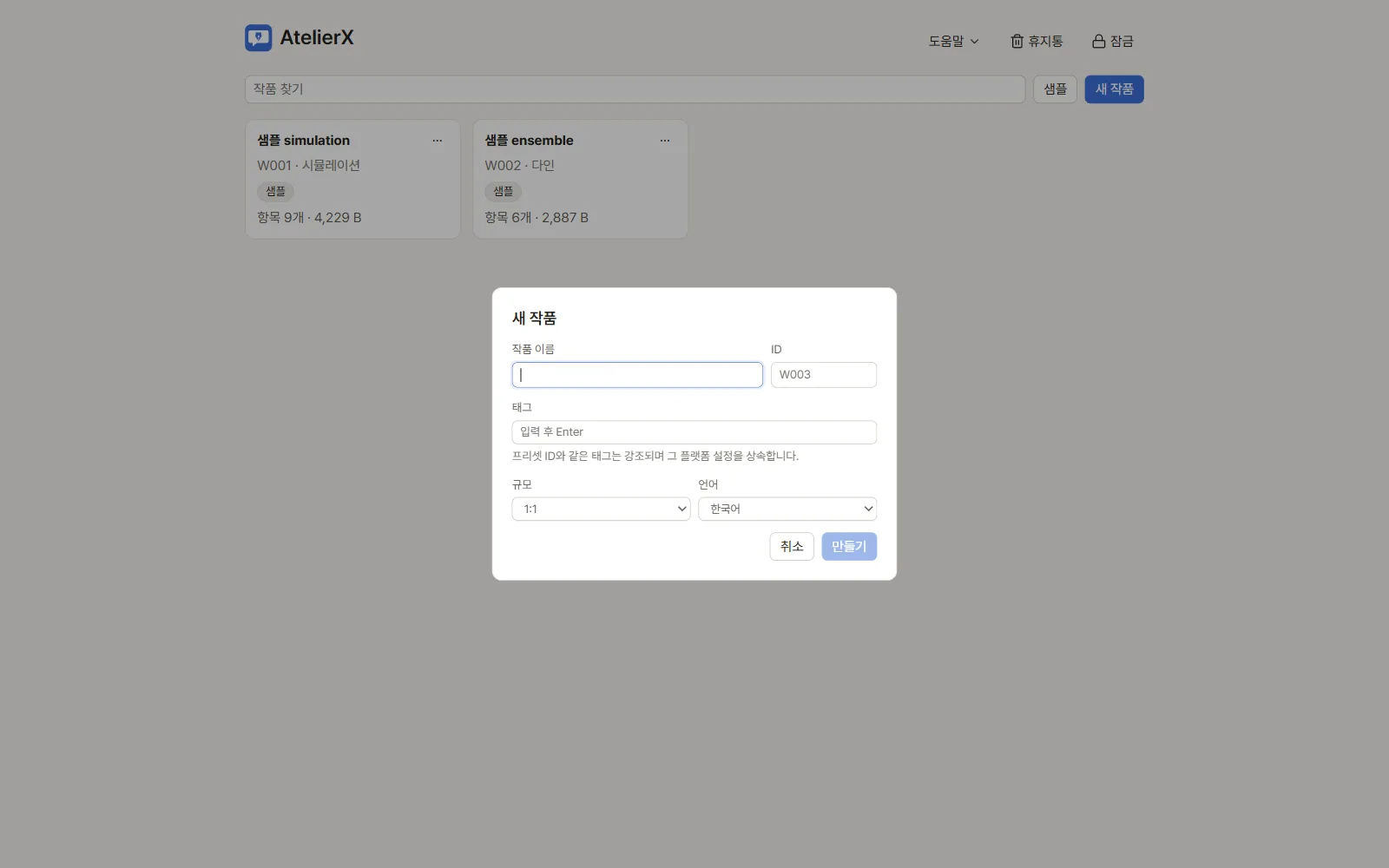Viewport: 1389px width, 868px height.
Task: Click the AtelierX title text
Action: coord(317,37)
